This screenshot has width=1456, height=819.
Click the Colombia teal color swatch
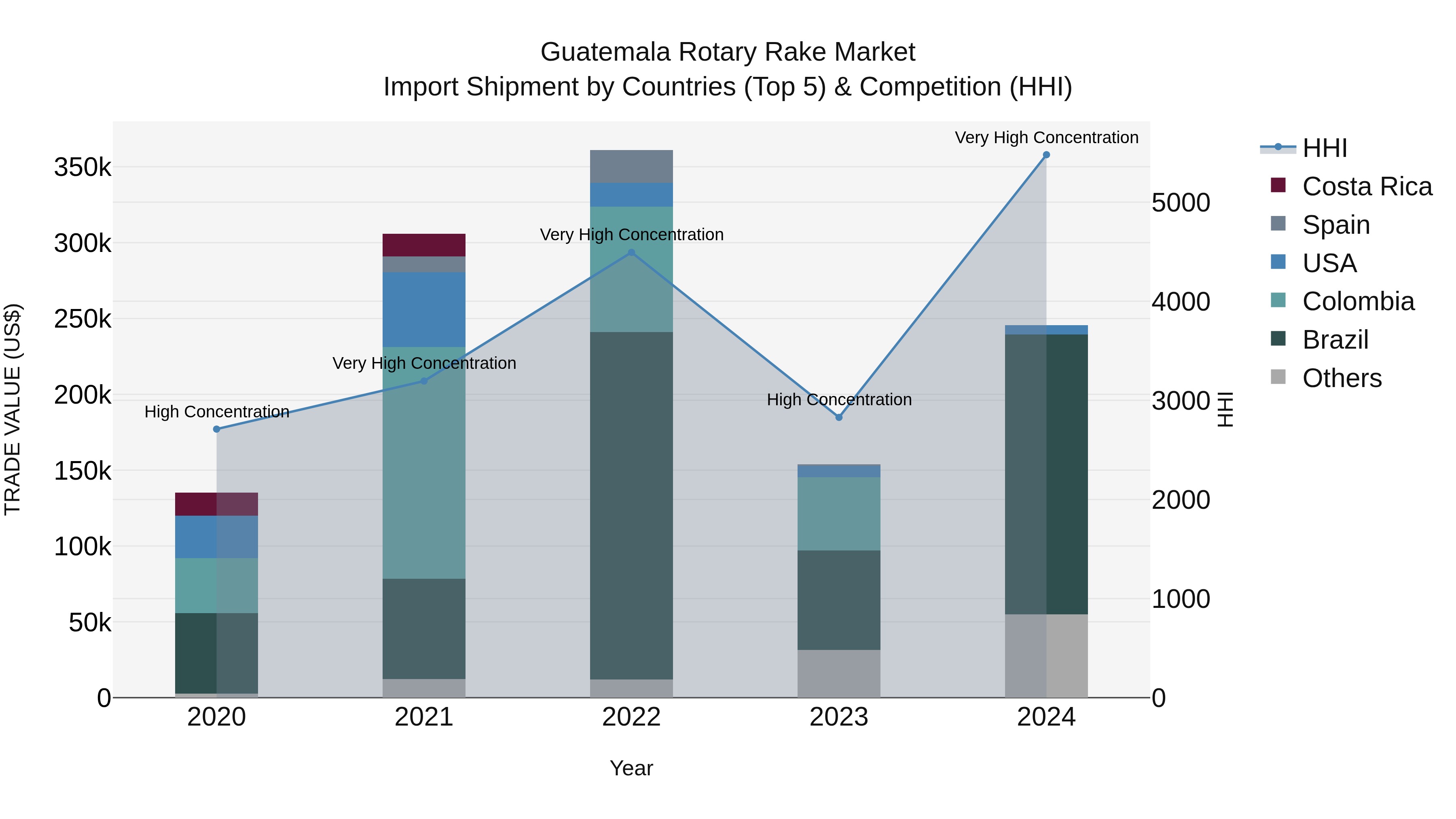pos(1278,300)
